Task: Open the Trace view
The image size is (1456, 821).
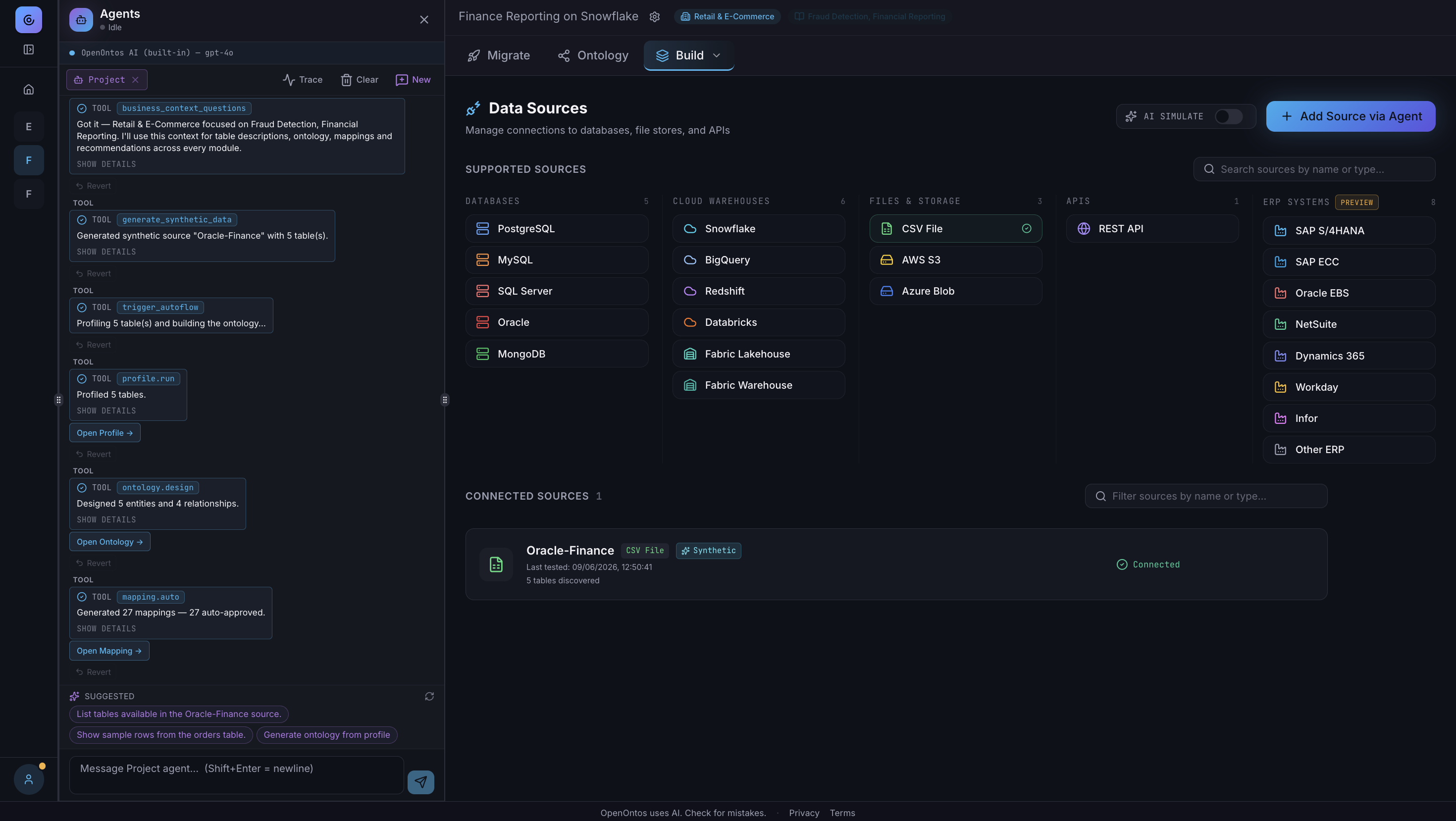Action: click(303, 80)
